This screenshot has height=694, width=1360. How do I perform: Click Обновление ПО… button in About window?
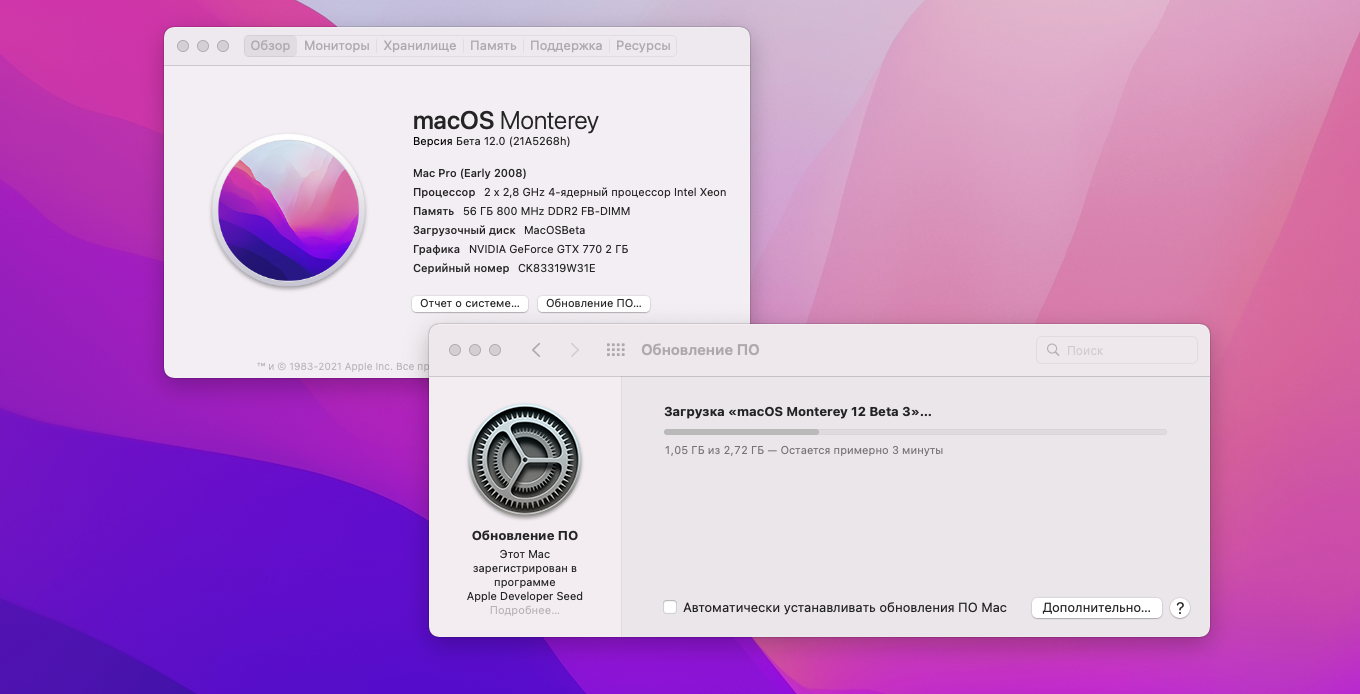tap(594, 303)
